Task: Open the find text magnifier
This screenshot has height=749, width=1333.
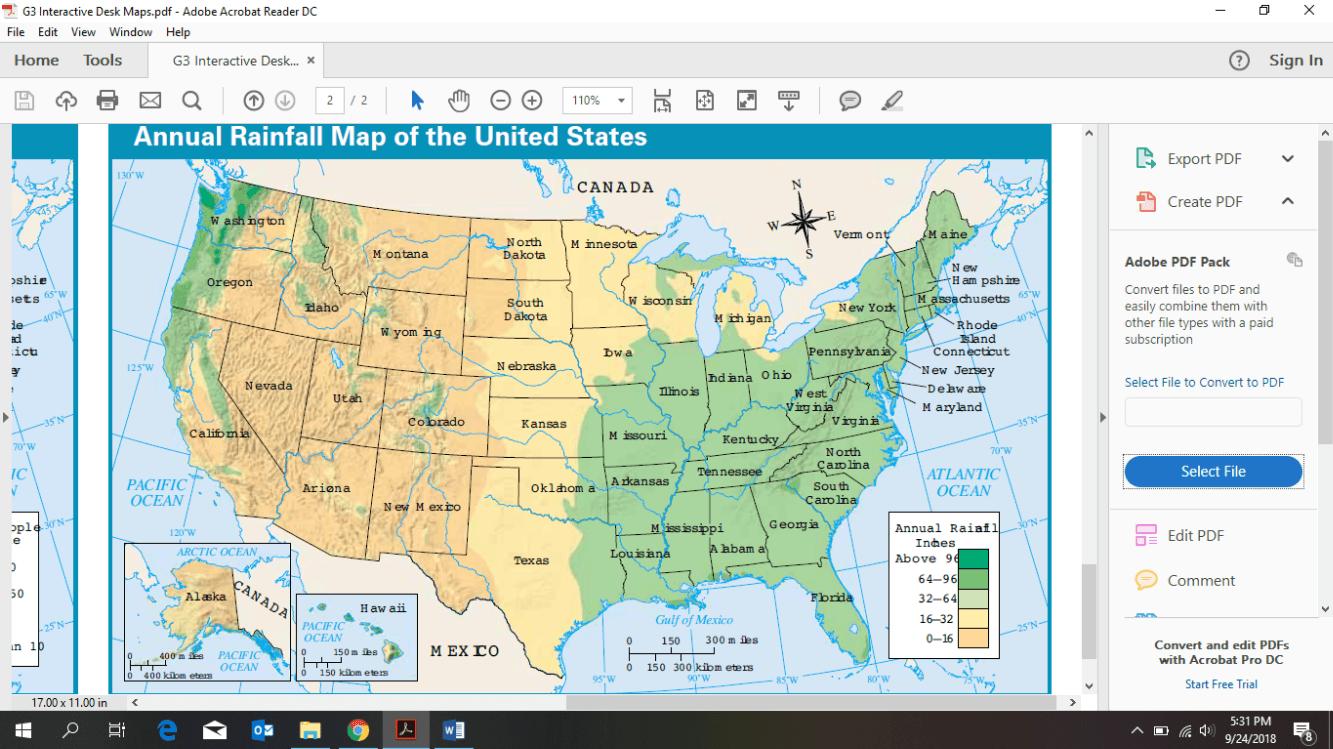Action: coord(191,100)
